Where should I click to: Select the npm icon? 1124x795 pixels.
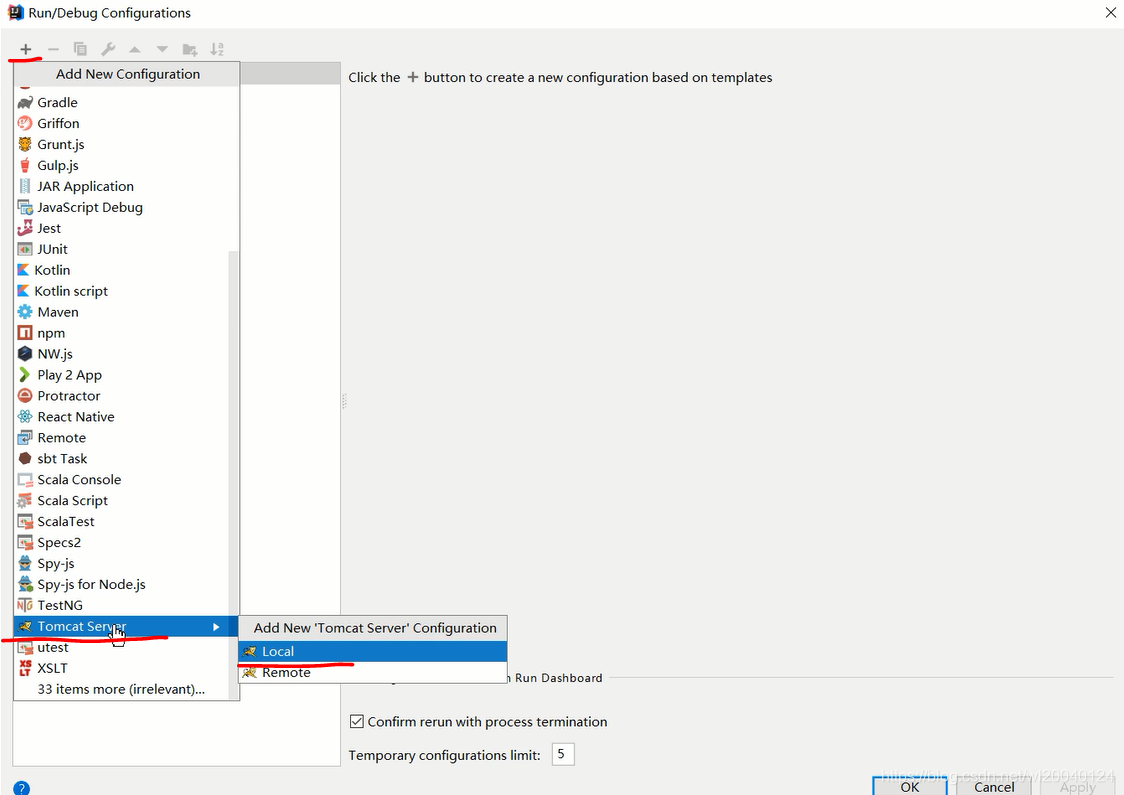point(25,333)
